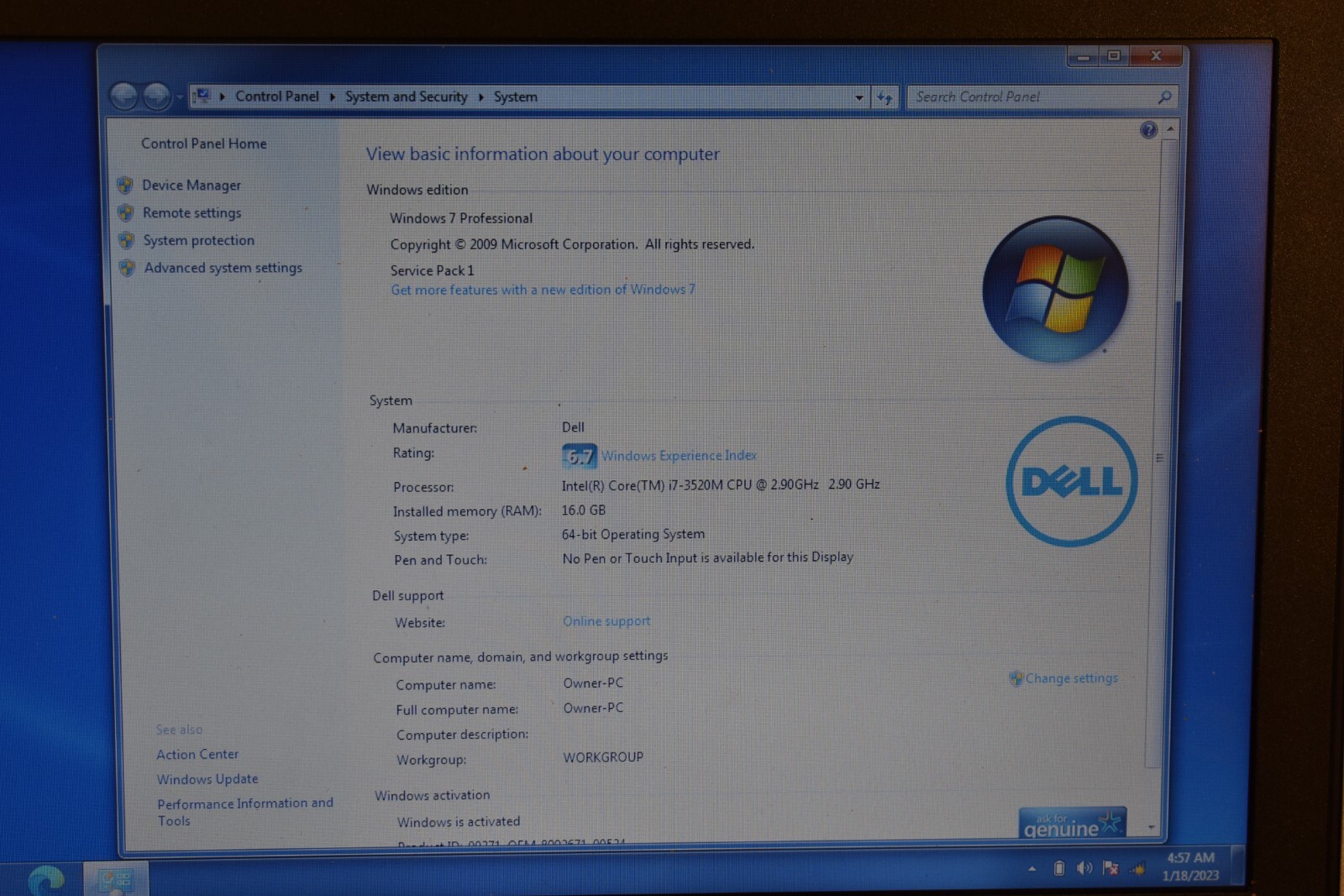Click the 64-bit Operating System text
Screen dimensions: 1344x896
click(633, 534)
